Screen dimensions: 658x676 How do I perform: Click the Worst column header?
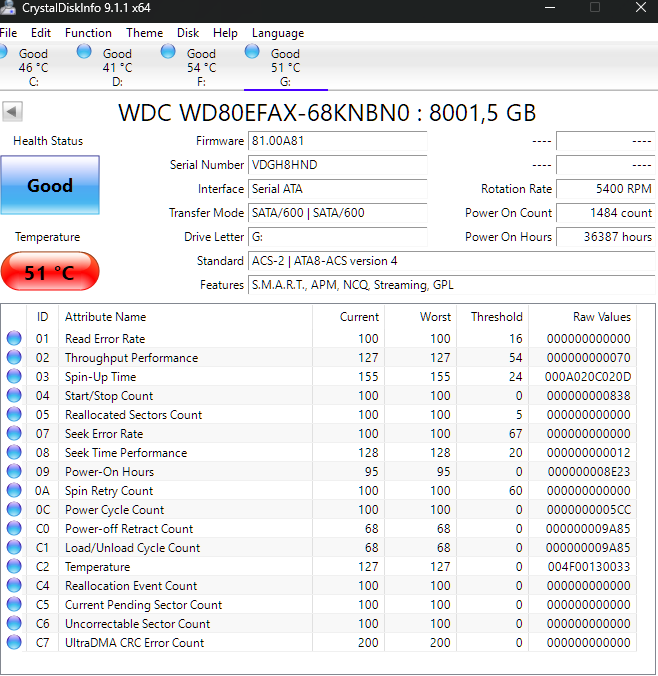pyautogui.click(x=420, y=317)
